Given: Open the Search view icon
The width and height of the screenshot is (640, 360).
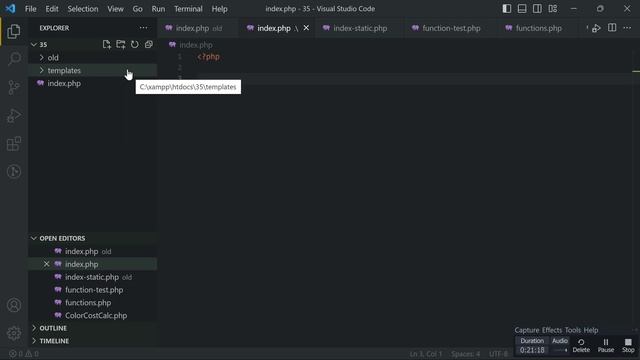Looking at the screenshot, I should [14, 59].
